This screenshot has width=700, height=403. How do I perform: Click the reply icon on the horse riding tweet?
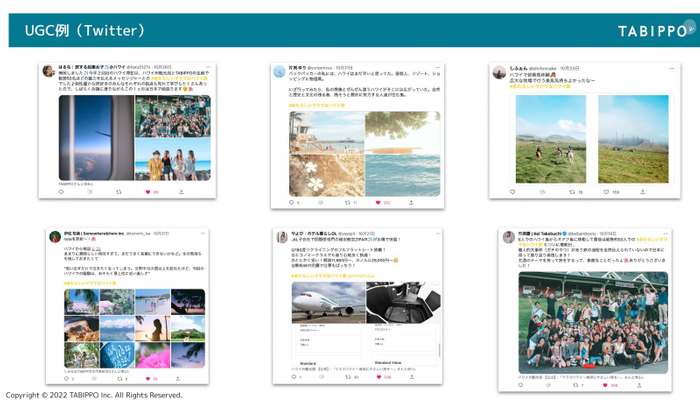pos(513,192)
